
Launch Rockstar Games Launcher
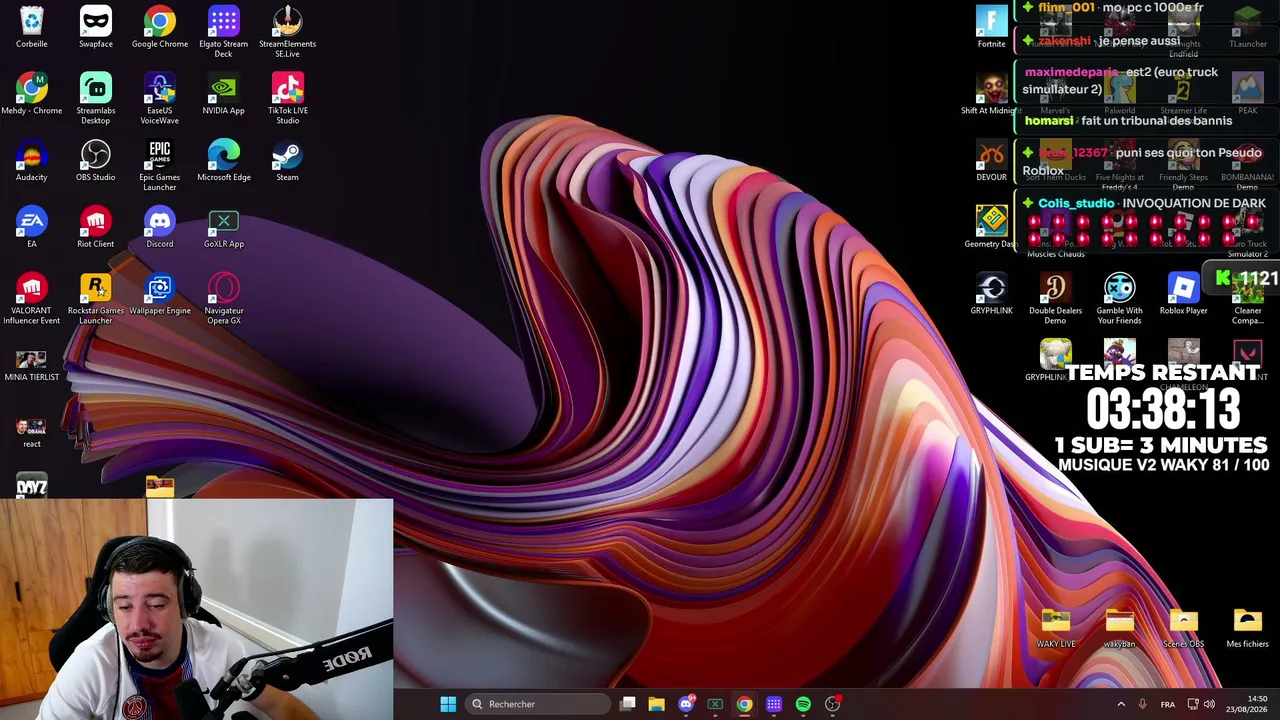96,299
